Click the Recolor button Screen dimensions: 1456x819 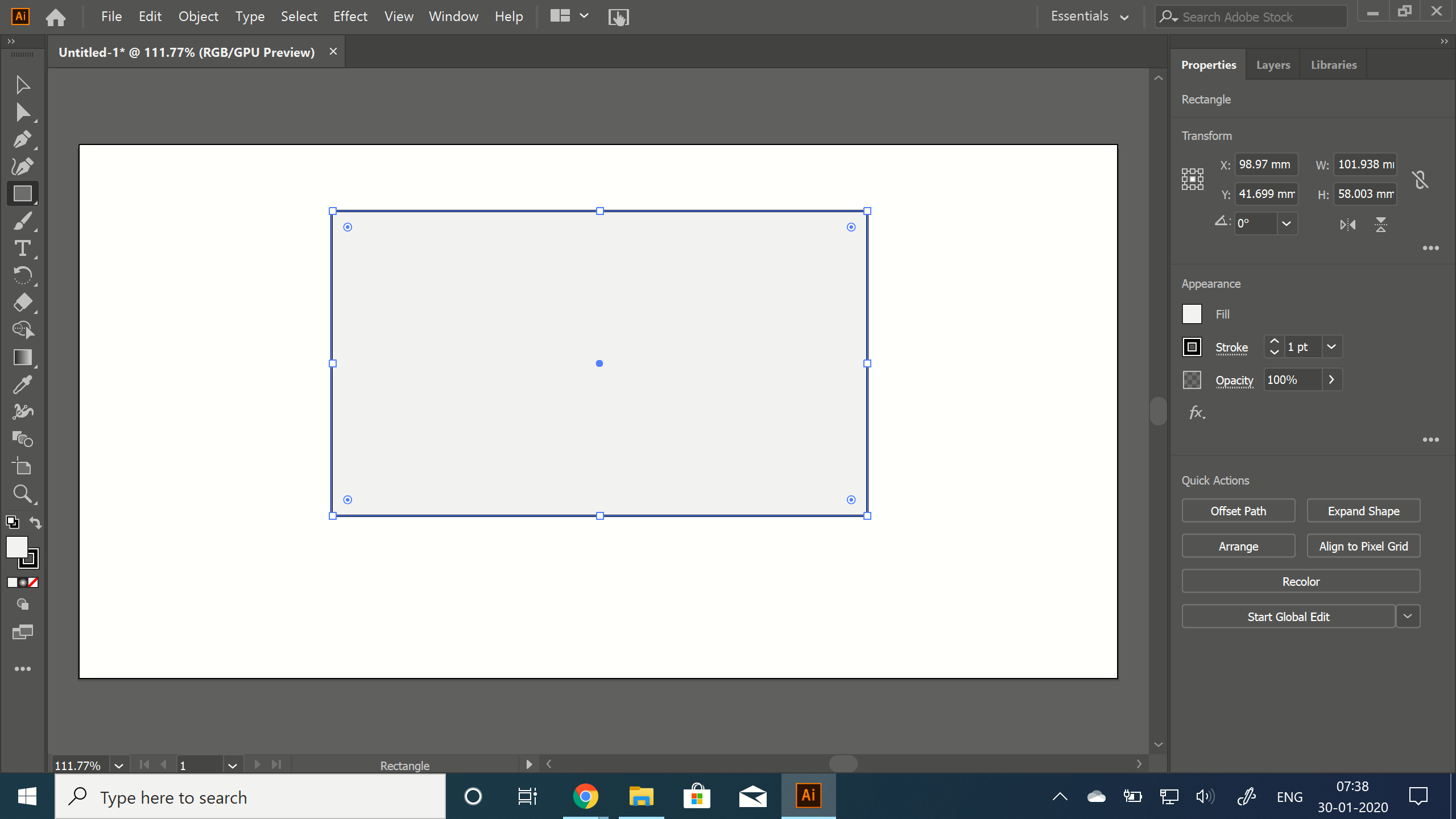(x=1301, y=581)
